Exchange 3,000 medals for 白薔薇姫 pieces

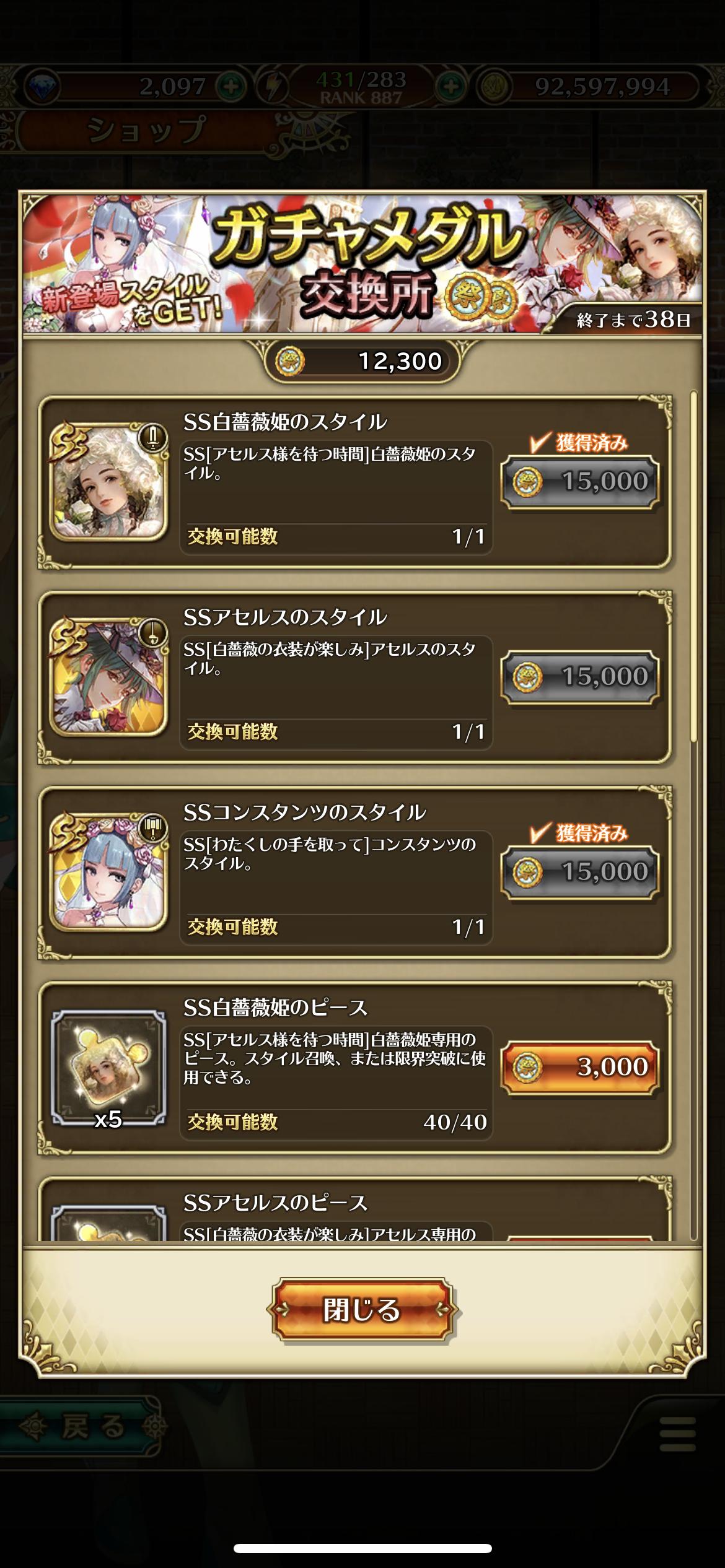(579, 1067)
